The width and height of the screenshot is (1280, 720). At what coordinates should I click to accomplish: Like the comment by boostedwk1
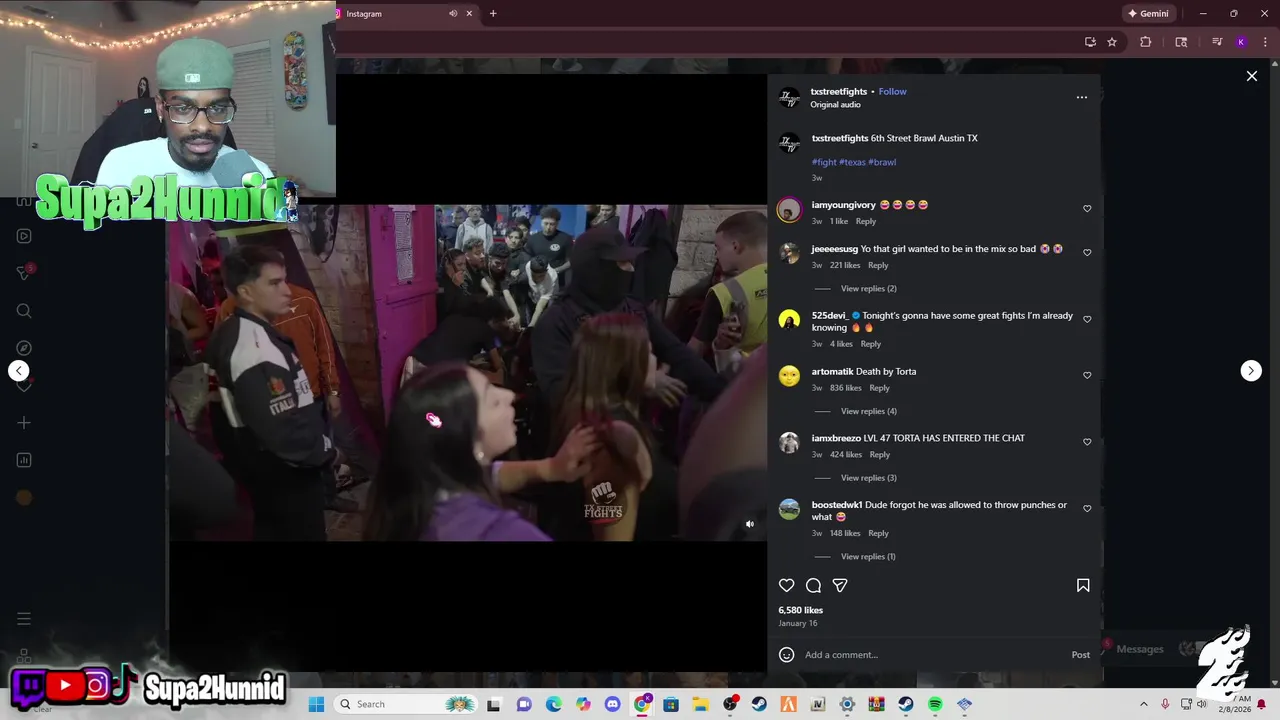click(x=1087, y=509)
